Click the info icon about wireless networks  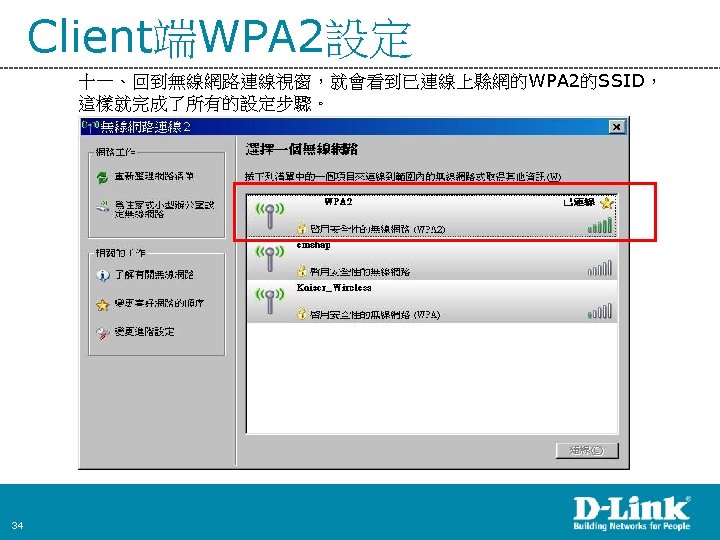click(x=102, y=275)
